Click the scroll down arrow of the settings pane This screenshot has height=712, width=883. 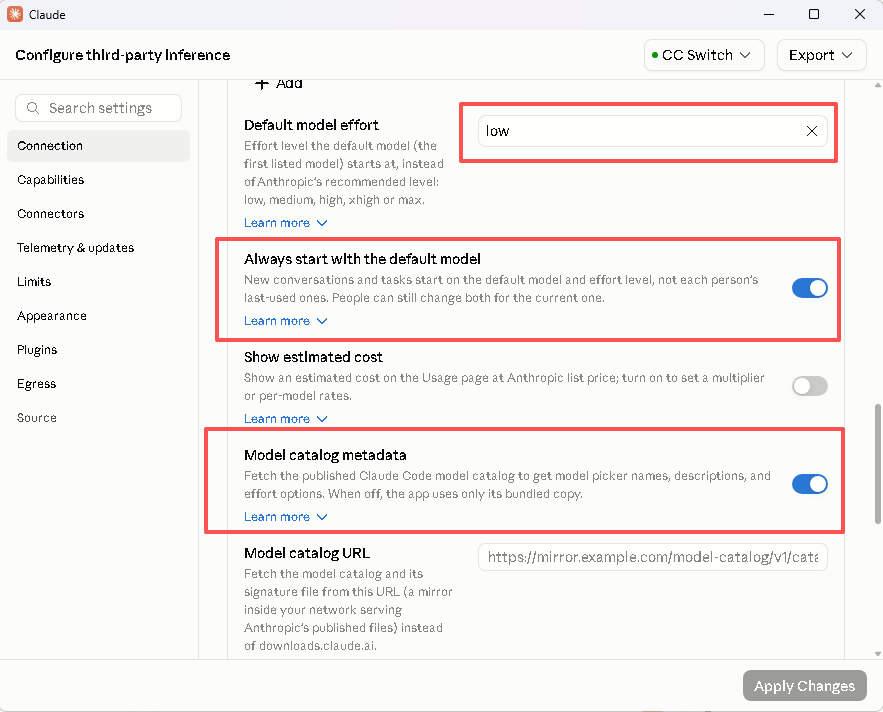coord(877,654)
